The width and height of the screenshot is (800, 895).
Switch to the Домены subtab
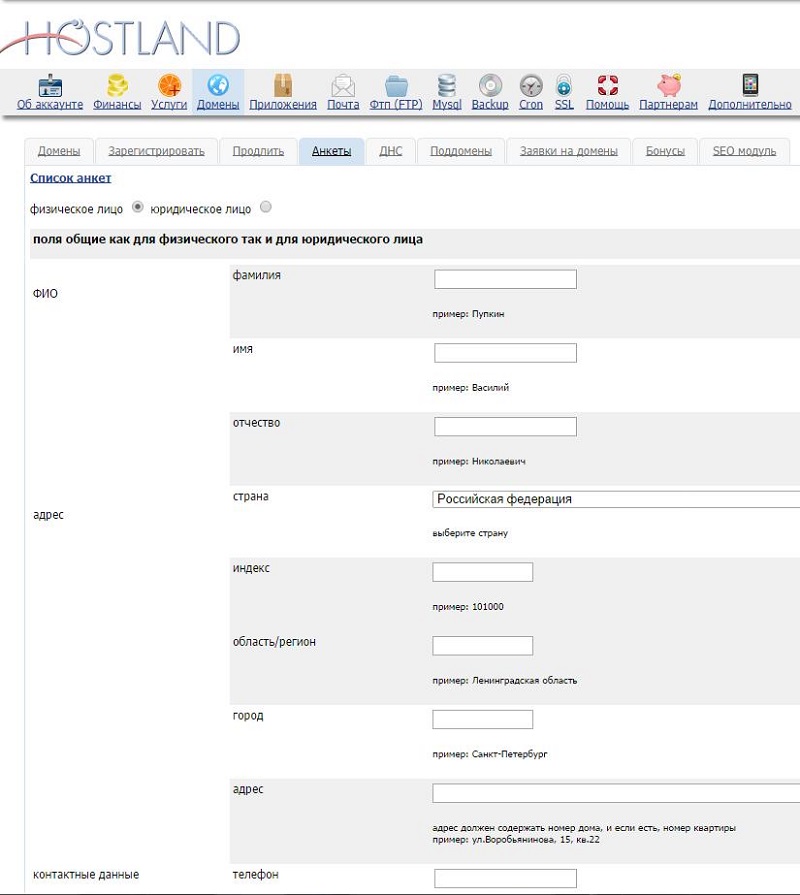point(59,151)
